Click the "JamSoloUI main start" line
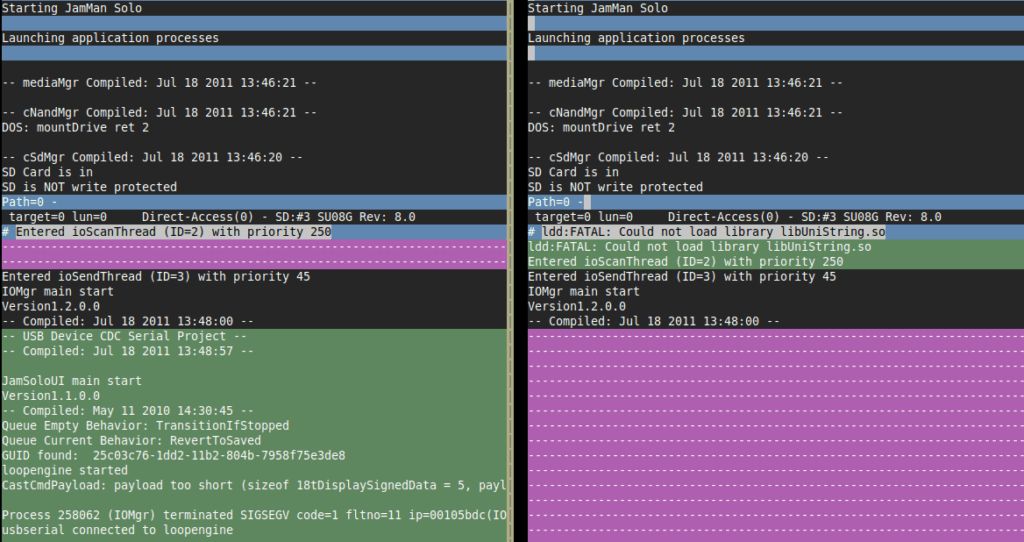The image size is (1024, 542). (71, 381)
